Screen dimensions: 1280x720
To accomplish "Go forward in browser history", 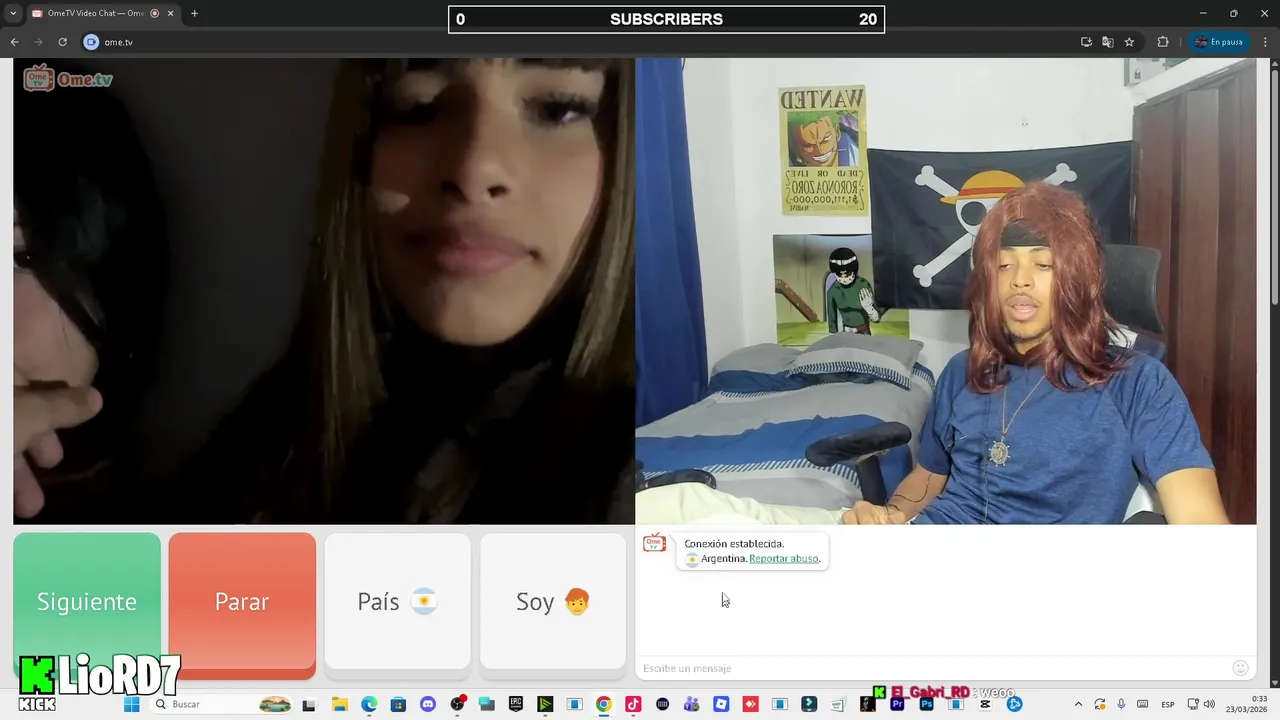I will tap(38, 42).
